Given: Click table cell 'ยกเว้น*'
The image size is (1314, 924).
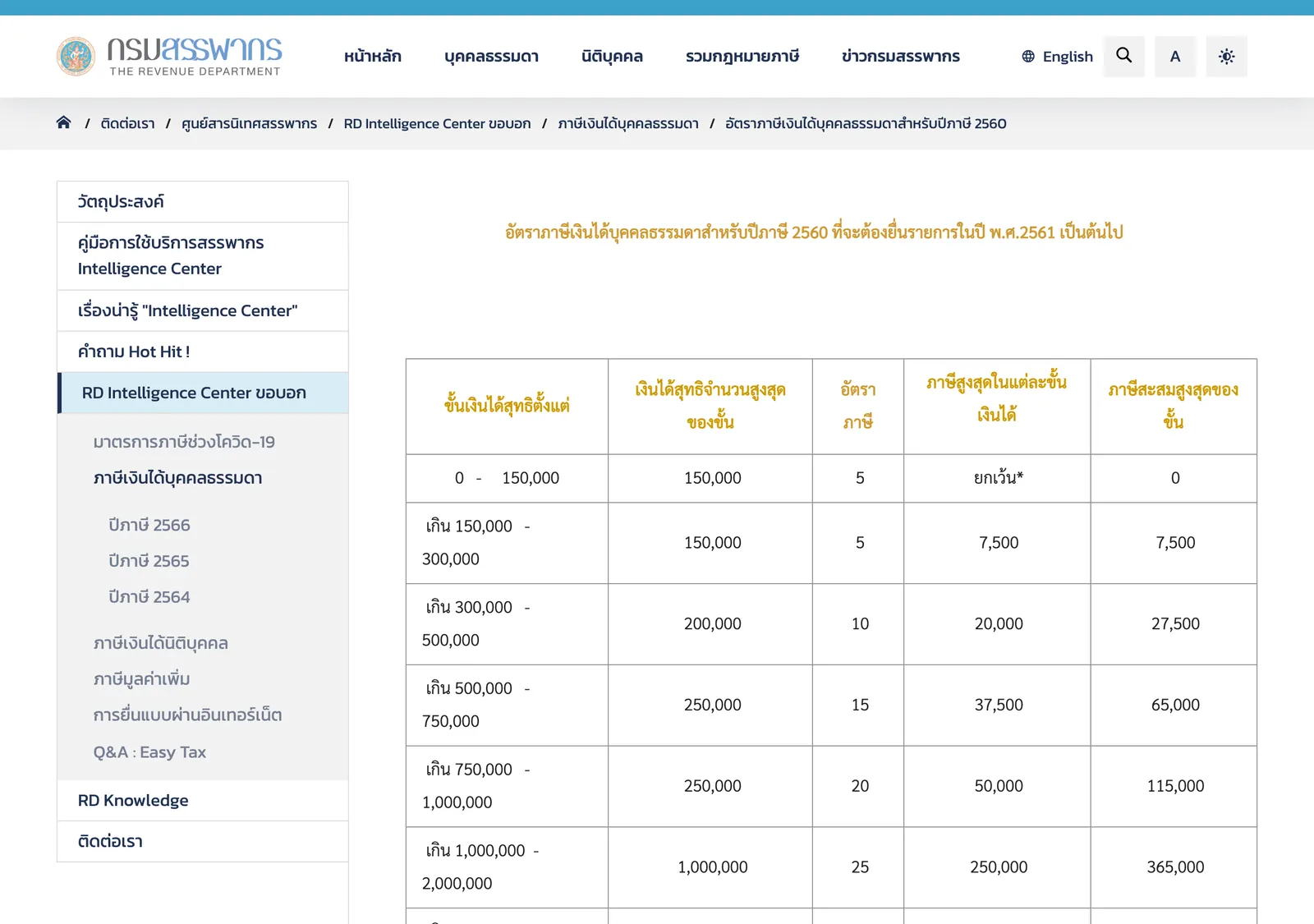Looking at the screenshot, I should coord(998,478).
